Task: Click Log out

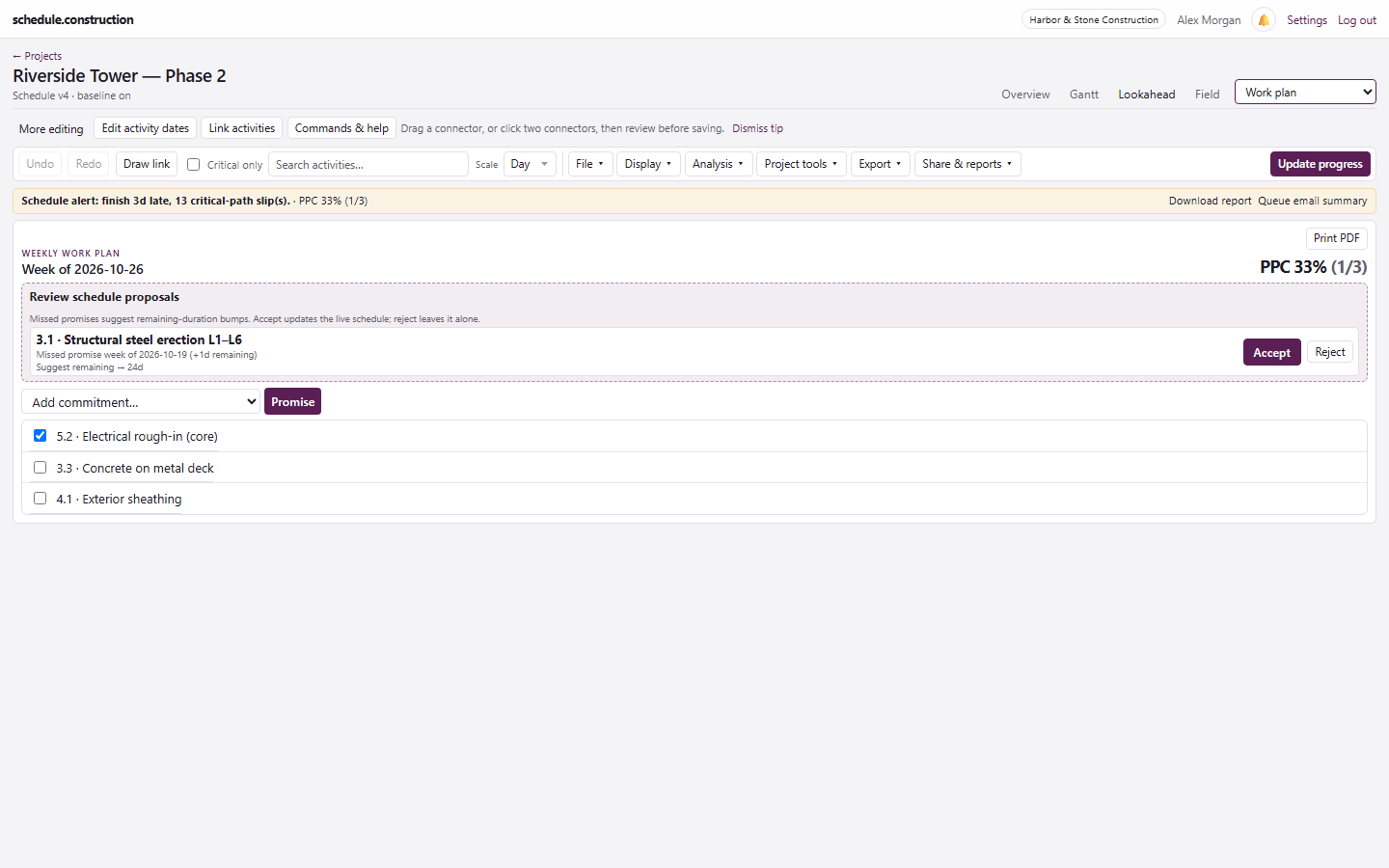Action: pyautogui.click(x=1357, y=20)
